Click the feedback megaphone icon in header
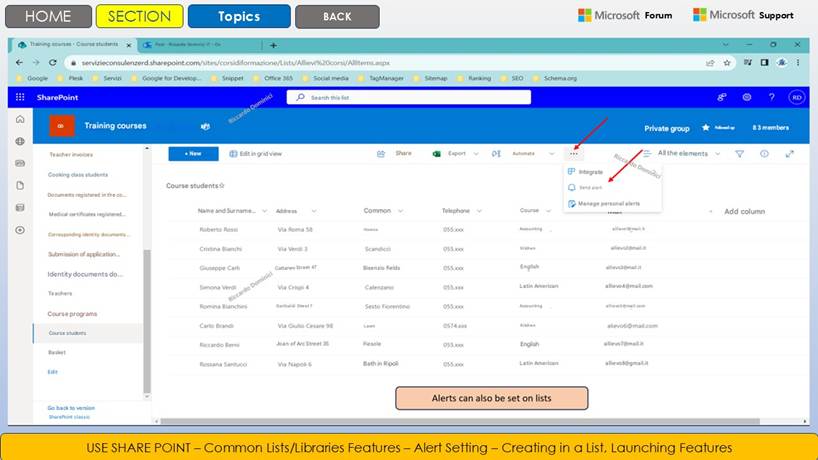 [721, 97]
